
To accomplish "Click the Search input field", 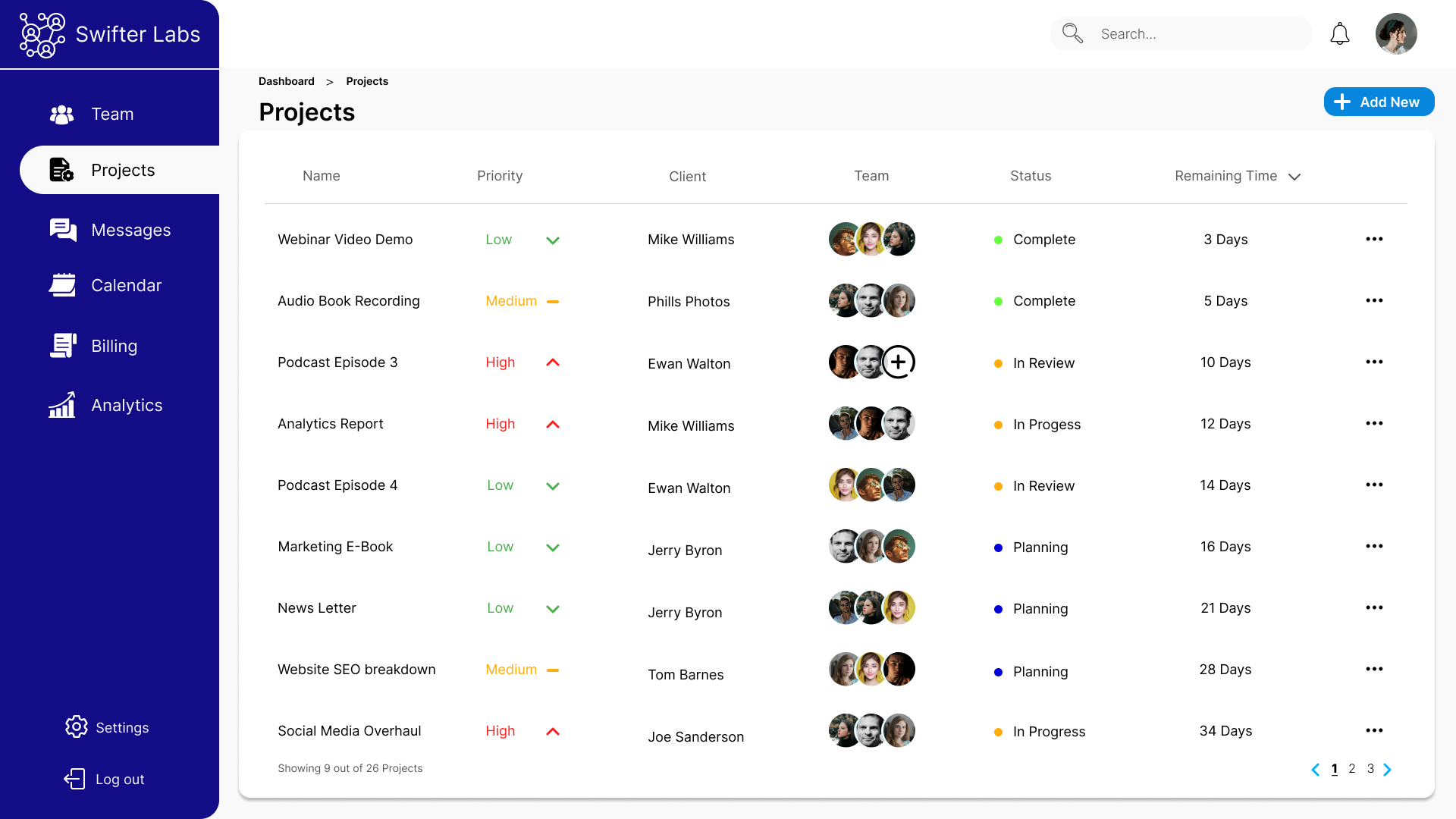I will (x=1198, y=34).
